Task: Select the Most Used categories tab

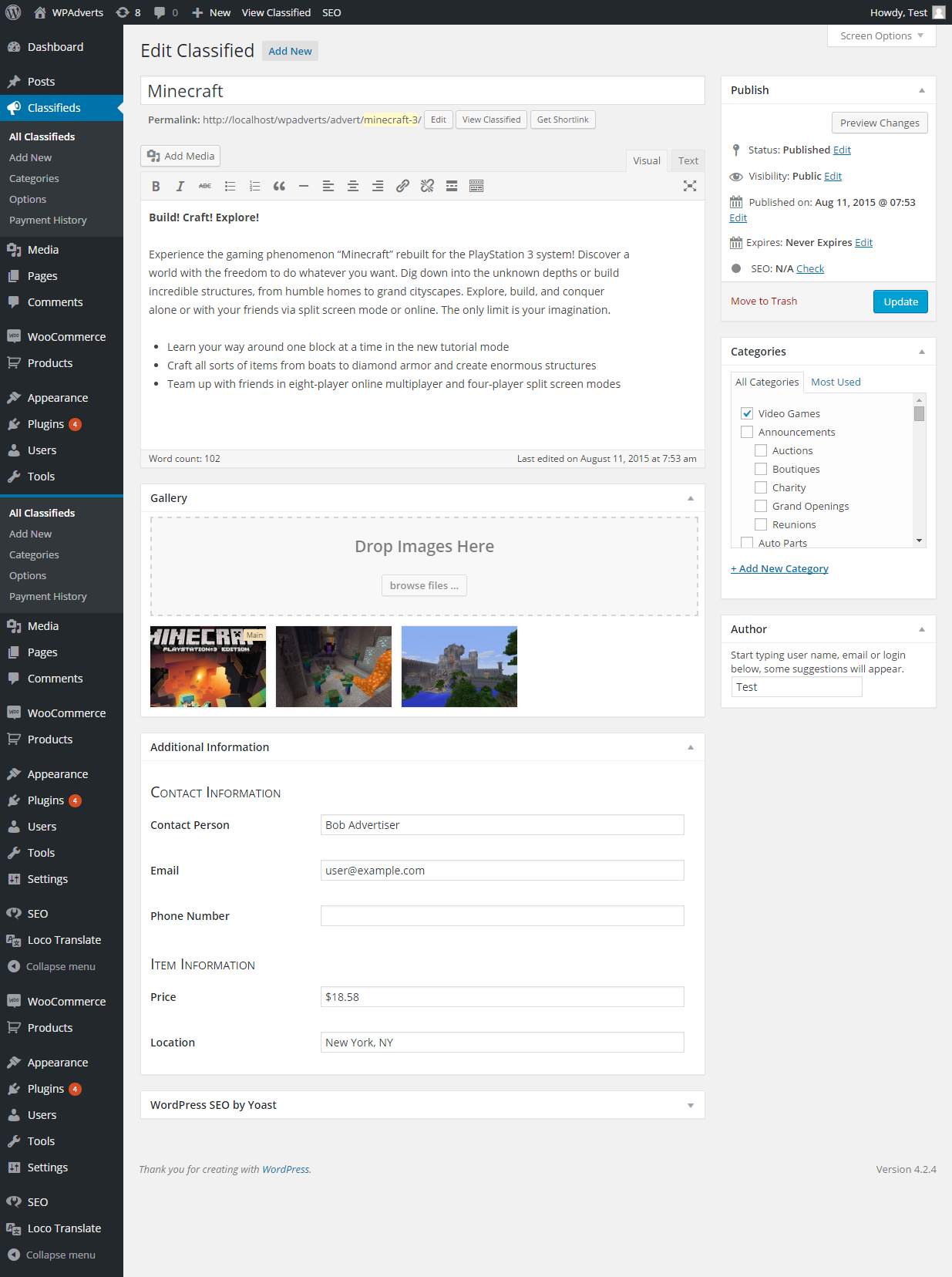Action: point(836,382)
